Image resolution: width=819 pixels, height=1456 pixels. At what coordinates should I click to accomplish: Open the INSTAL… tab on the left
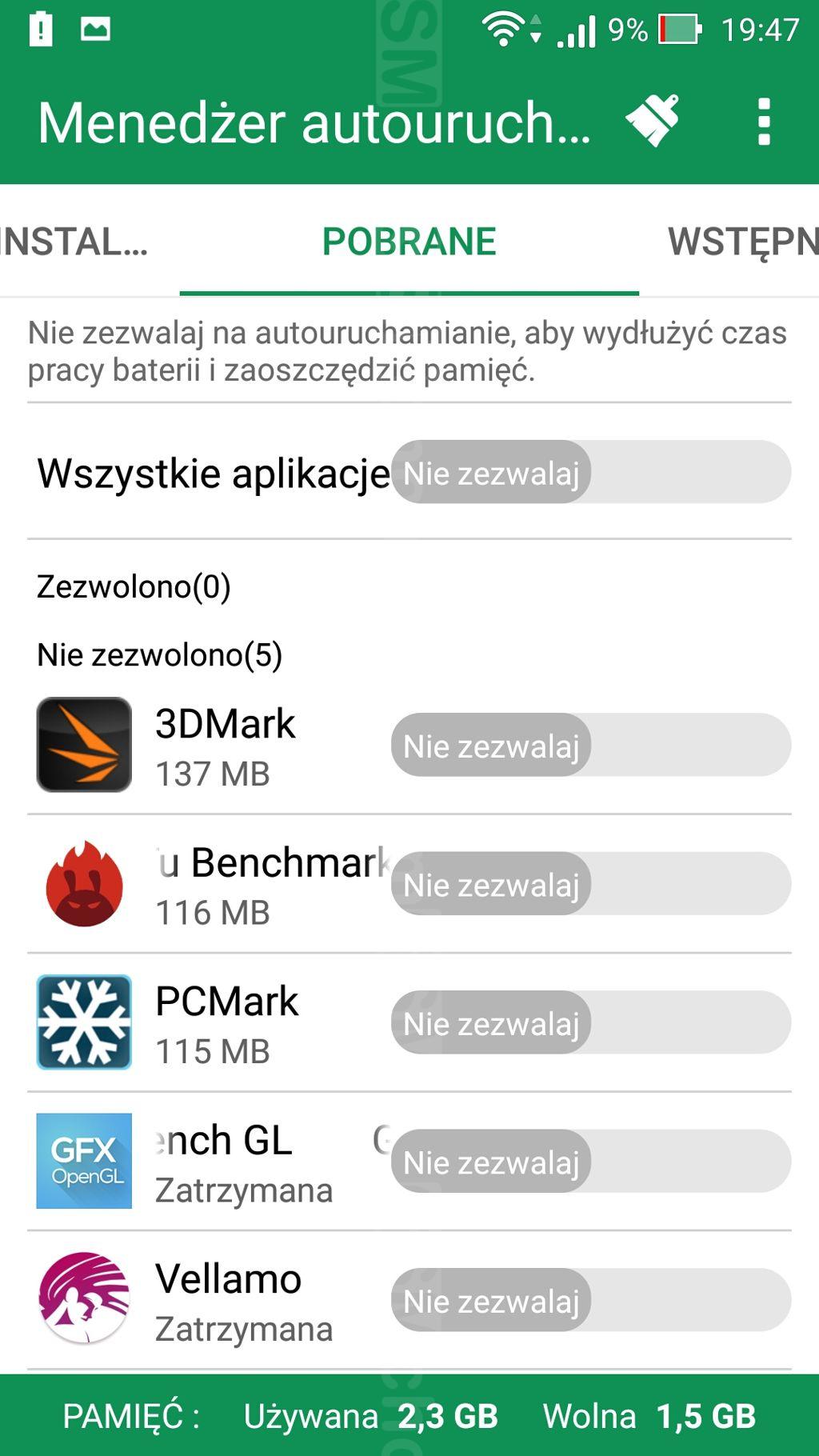tap(74, 242)
